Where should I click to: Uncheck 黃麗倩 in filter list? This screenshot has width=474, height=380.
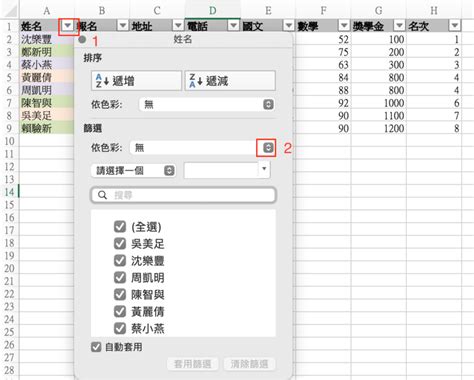(120, 312)
